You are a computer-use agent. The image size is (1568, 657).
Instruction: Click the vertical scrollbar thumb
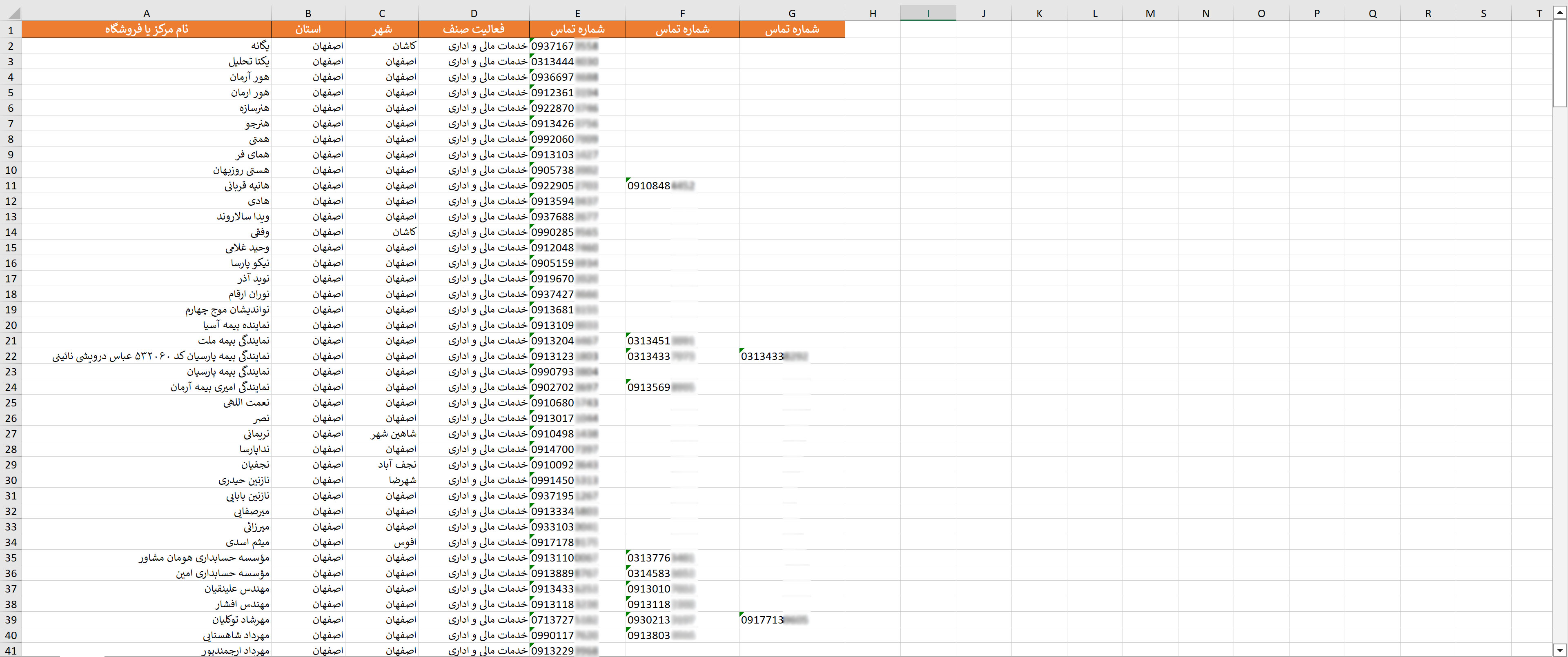click(1559, 63)
